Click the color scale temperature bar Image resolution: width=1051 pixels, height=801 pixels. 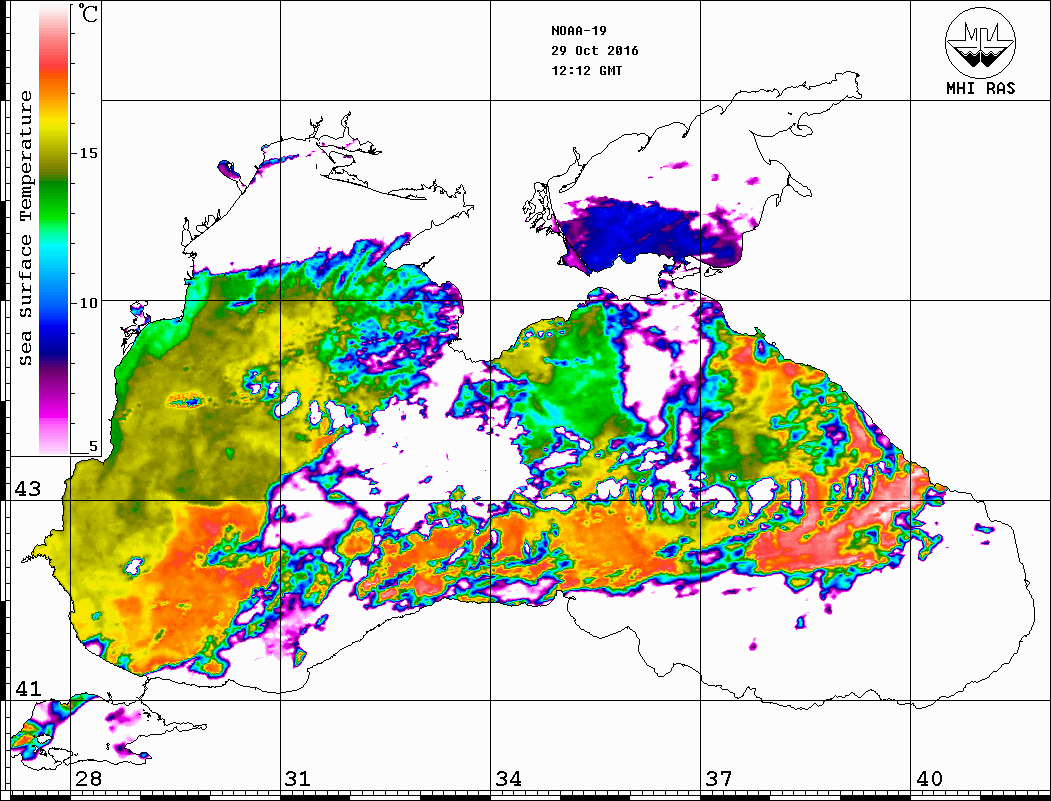click(54, 229)
